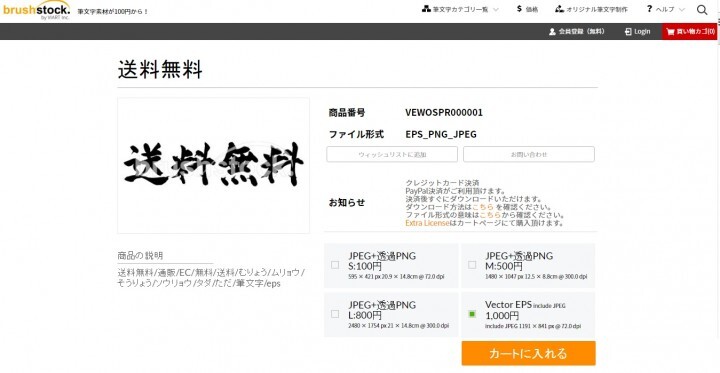Click the dollar sign price icon
The width and height of the screenshot is (720, 373).
[519, 9]
